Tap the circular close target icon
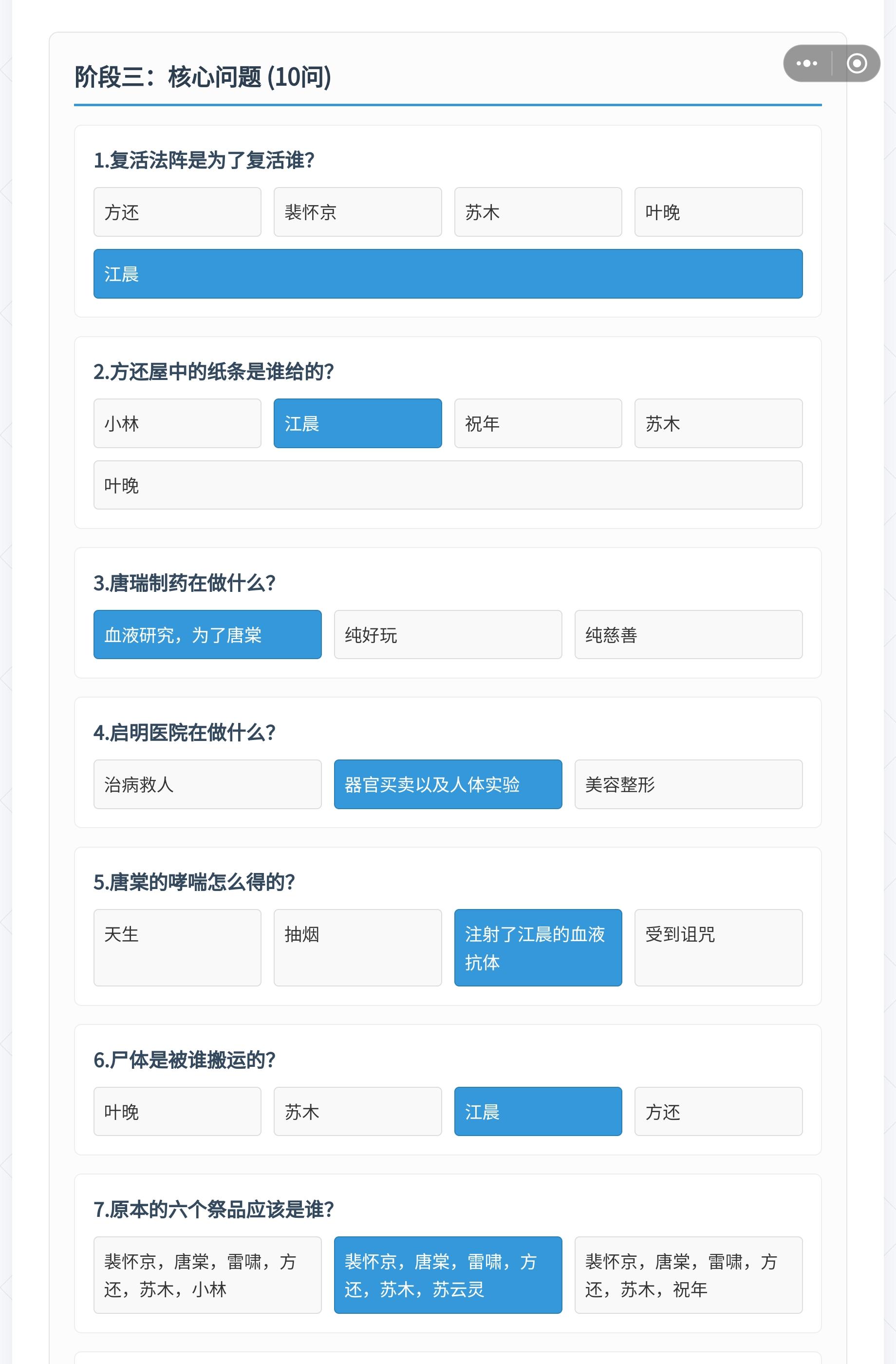 coord(857,64)
